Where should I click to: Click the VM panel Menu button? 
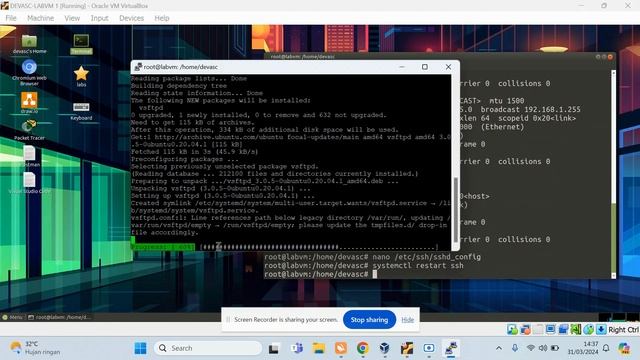click(x=12, y=317)
